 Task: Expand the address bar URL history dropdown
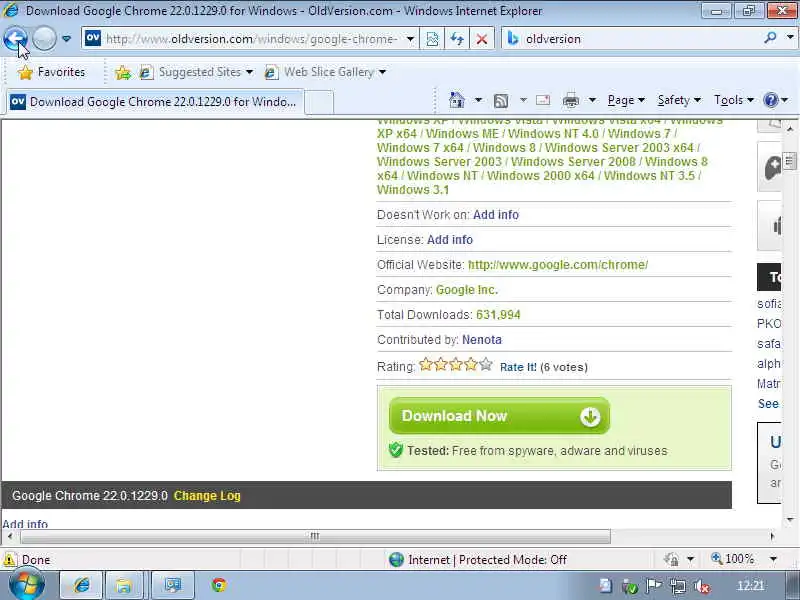(x=410, y=39)
